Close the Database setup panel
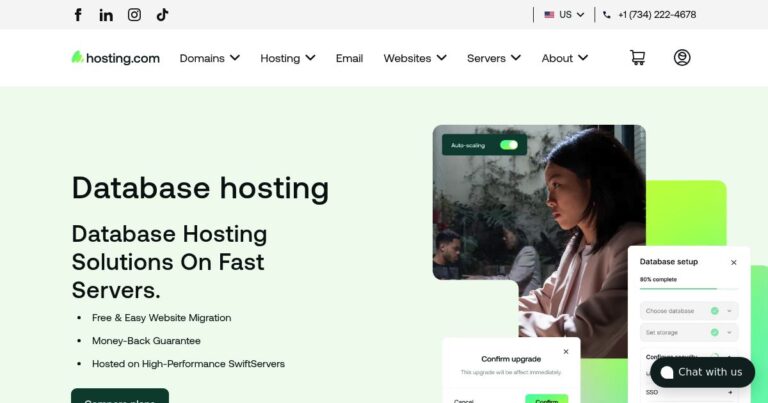Viewport: 768px width, 403px height. [733, 262]
